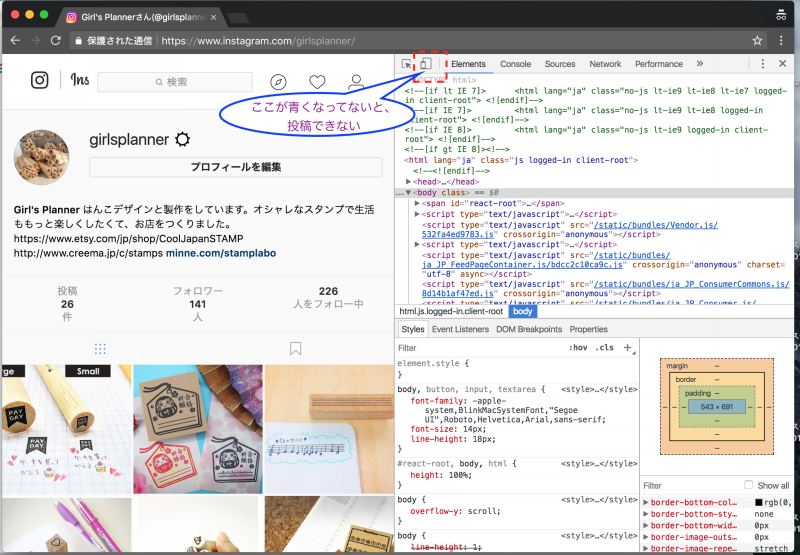This screenshot has height=555, width=800.
Task: Open the daruma stamp post thumbnail
Action: tap(198, 429)
